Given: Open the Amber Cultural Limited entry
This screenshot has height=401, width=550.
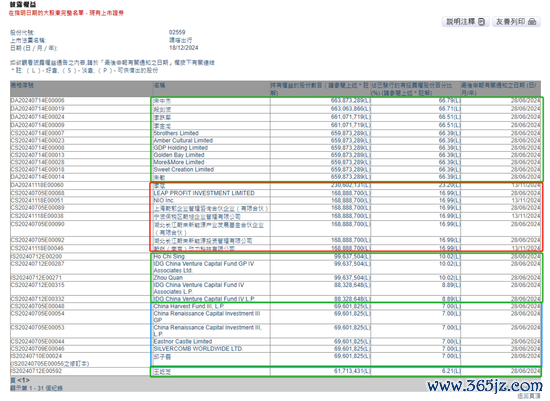Looking at the screenshot, I should (183, 140).
